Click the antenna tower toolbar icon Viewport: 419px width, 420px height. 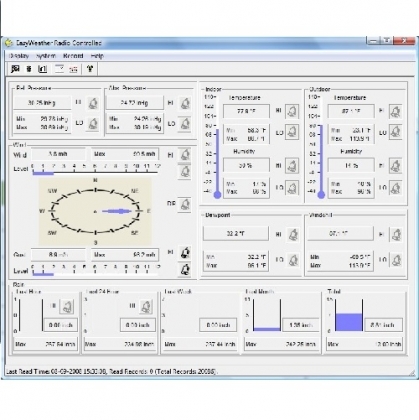pos(90,69)
